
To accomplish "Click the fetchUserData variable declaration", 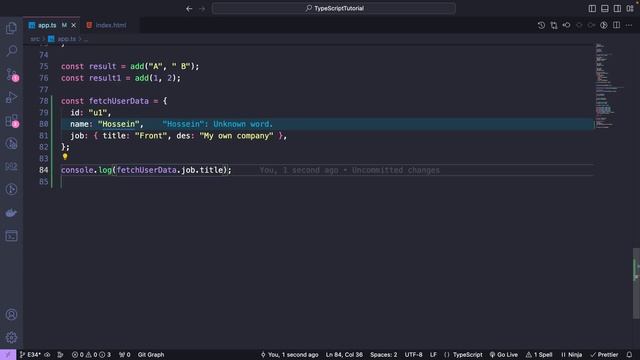I will coord(119,101).
